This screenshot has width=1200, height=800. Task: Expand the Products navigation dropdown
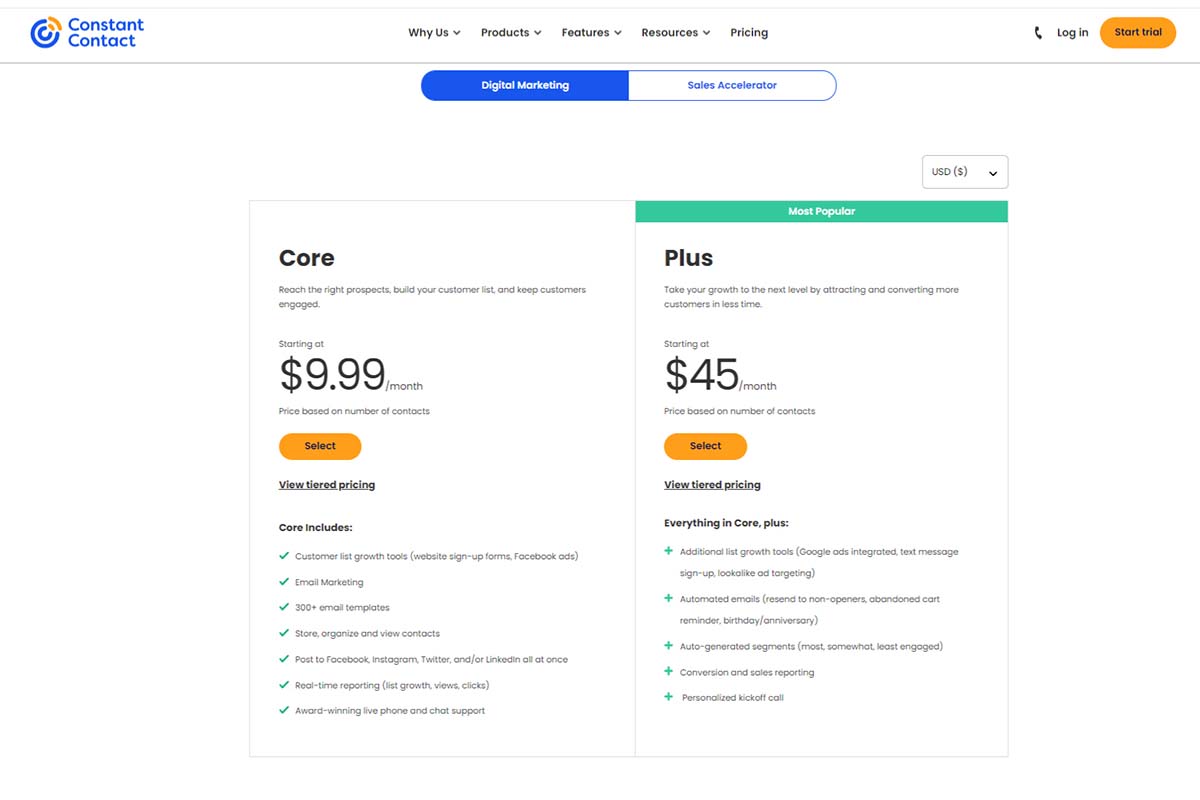(x=511, y=33)
